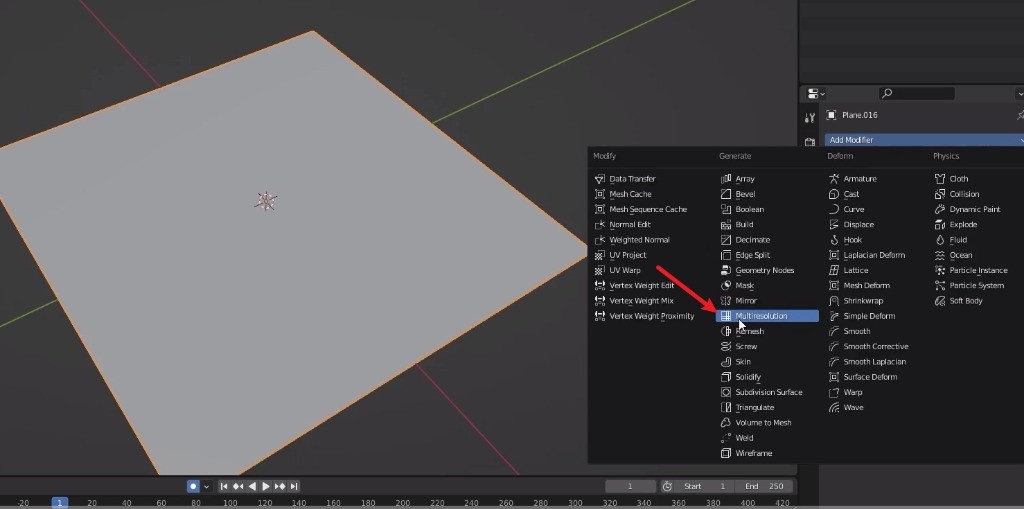Add the Wave modifier
The height and width of the screenshot is (509, 1024).
846,408
